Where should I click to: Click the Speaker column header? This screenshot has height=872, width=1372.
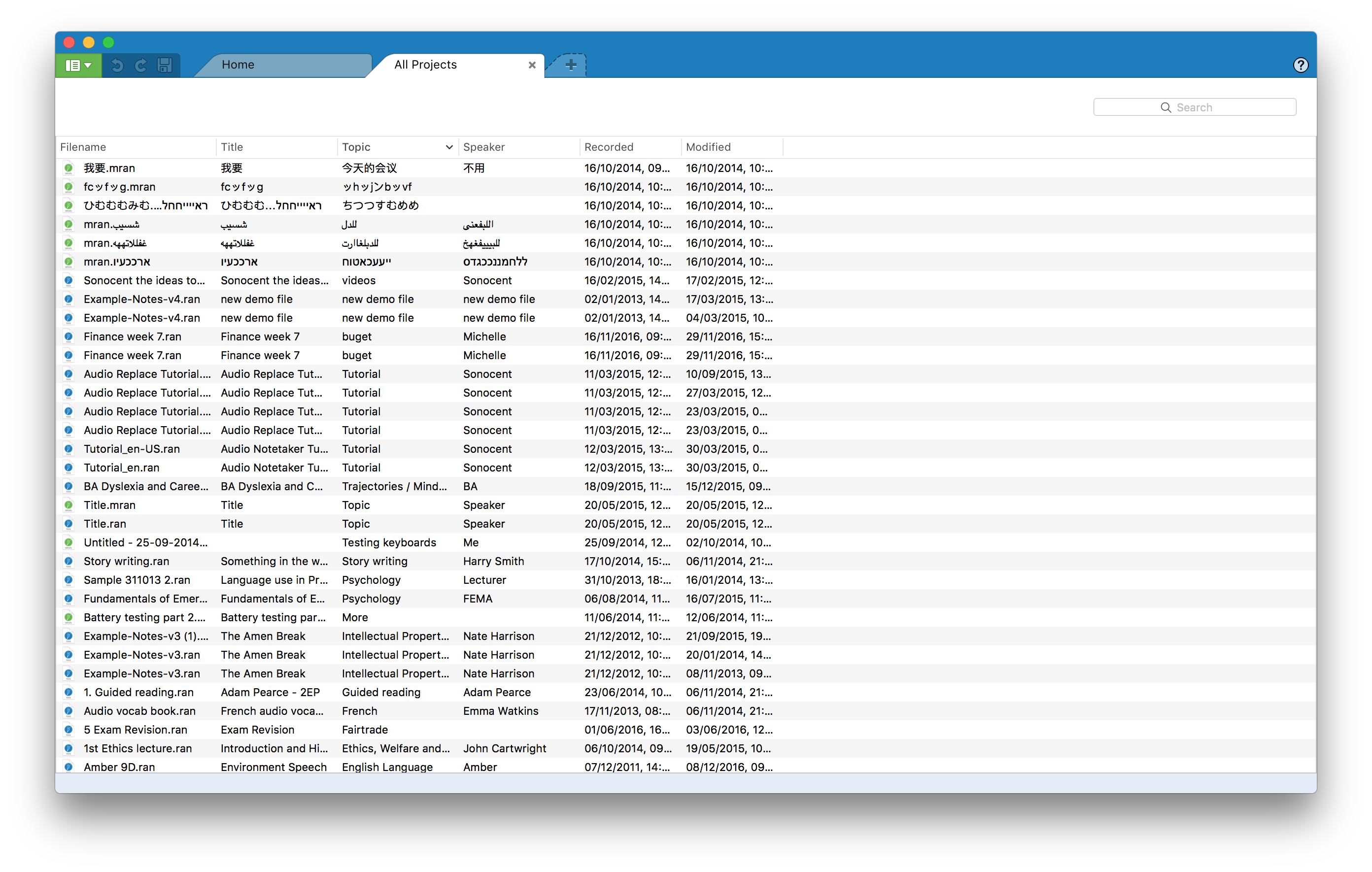coord(484,147)
